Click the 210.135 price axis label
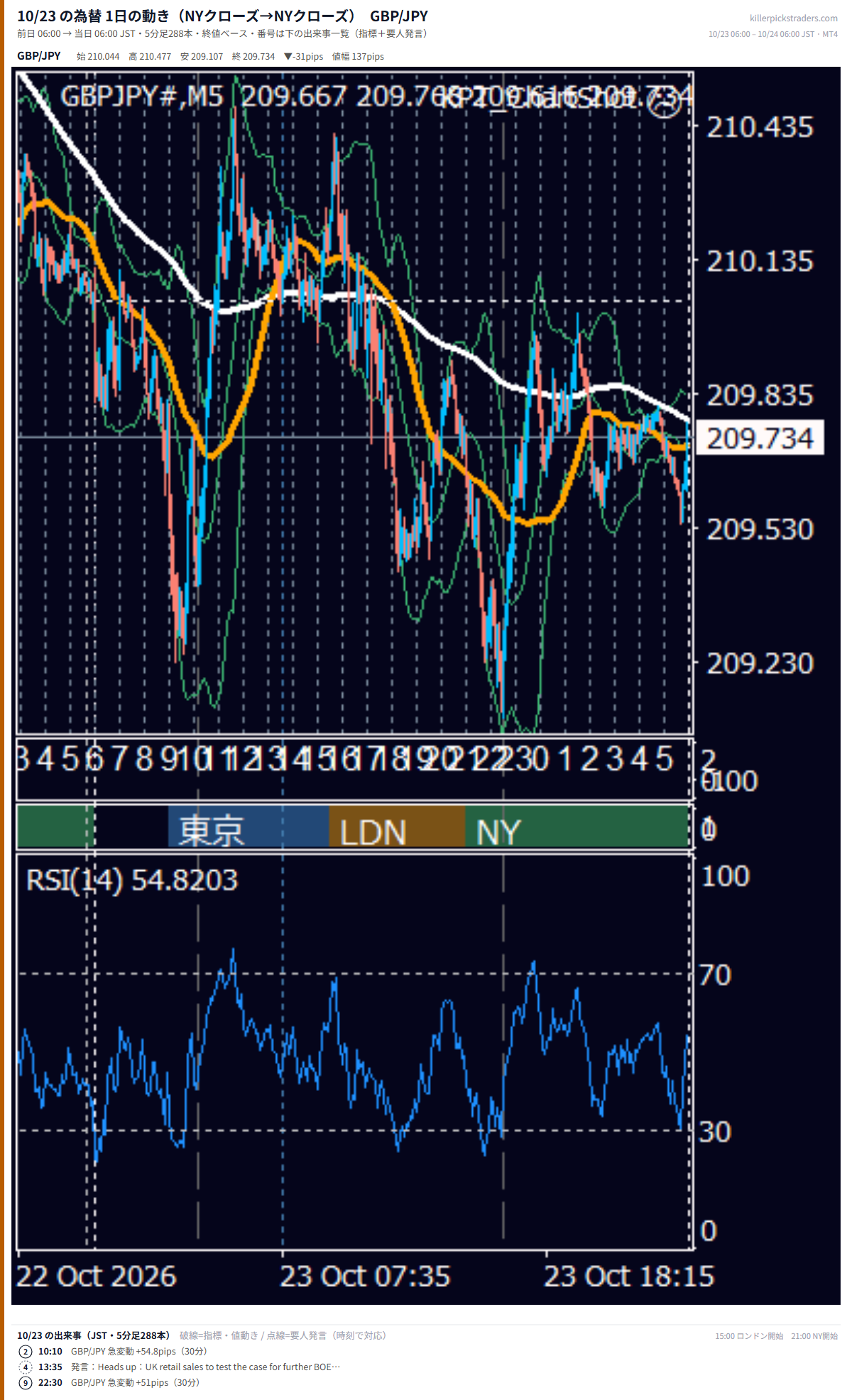Screen dimensions: 852x1400 (760, 261)
